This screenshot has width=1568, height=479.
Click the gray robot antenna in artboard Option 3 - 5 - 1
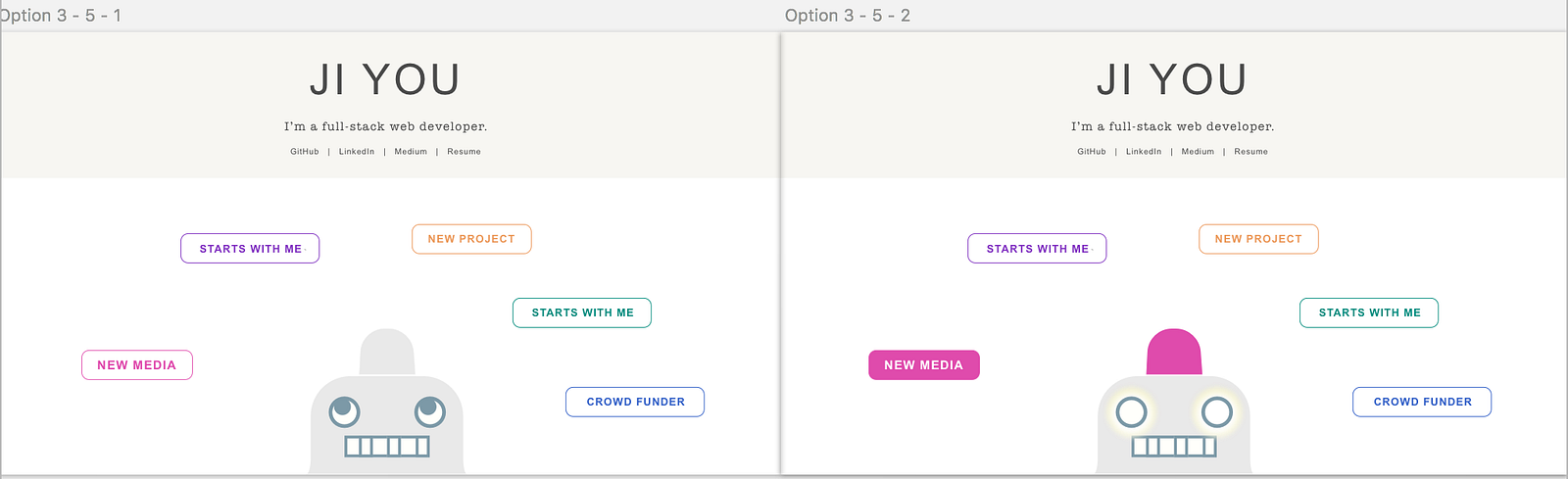(x=387, y=352)
